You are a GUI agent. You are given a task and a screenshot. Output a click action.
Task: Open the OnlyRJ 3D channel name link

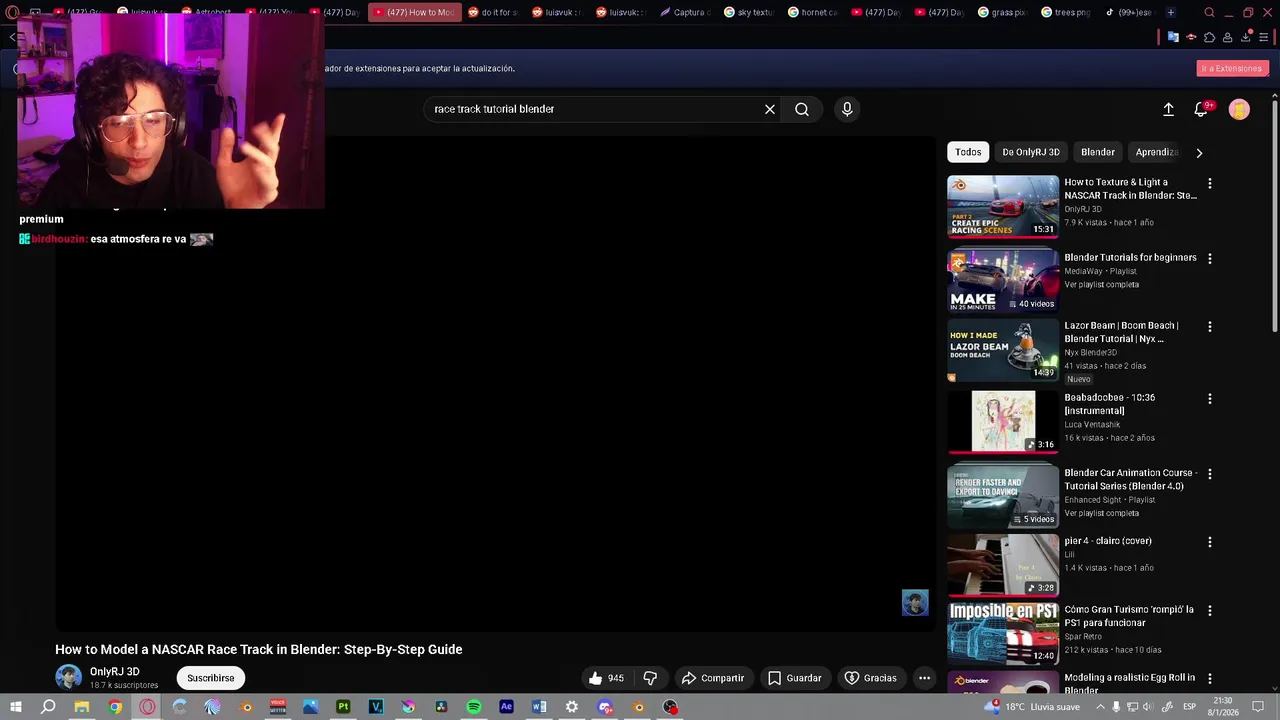click(x=115, y=672)
